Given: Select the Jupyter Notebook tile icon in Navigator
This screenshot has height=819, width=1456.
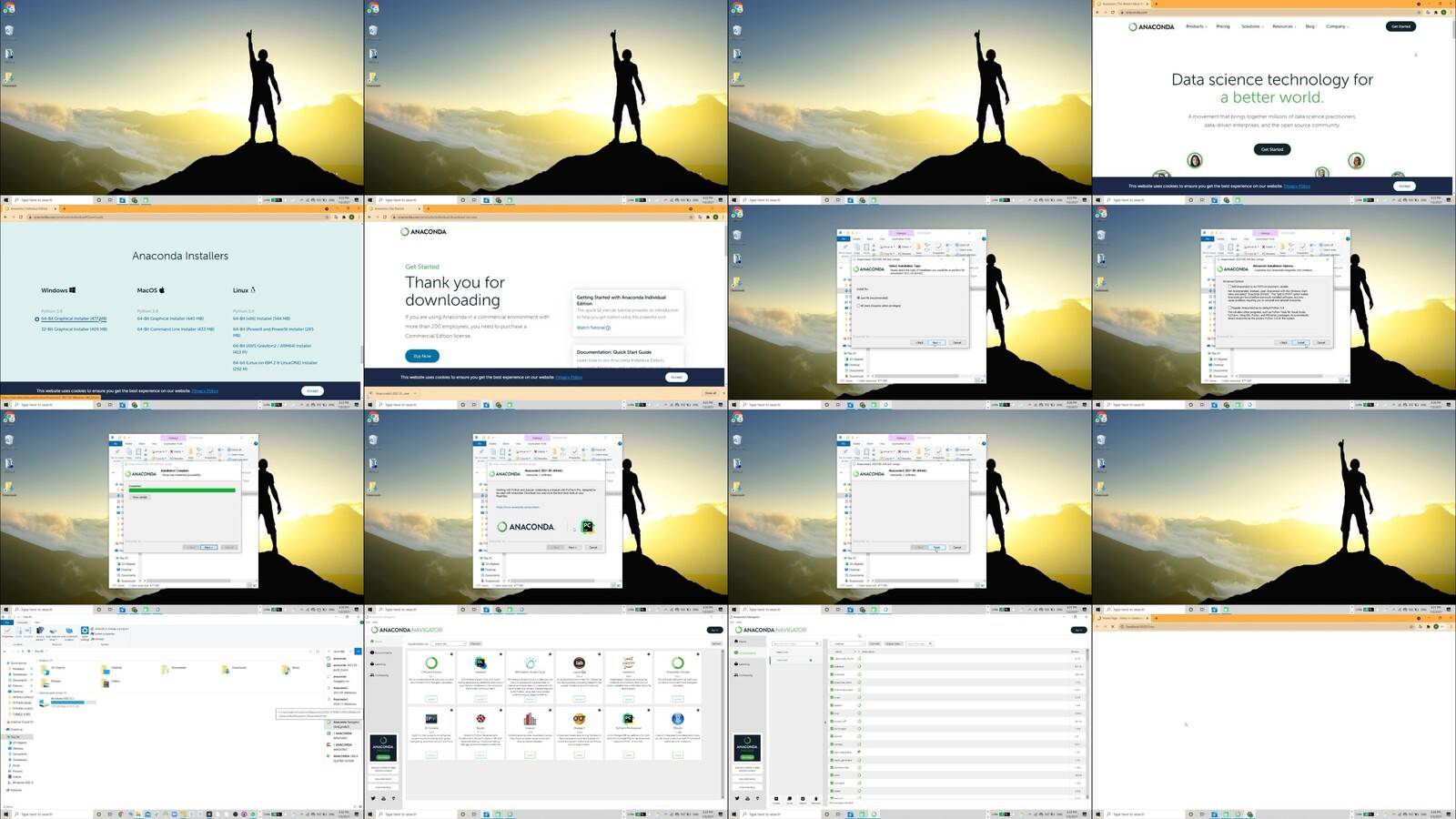Looking at the screenshot, I should pos(628,662).
